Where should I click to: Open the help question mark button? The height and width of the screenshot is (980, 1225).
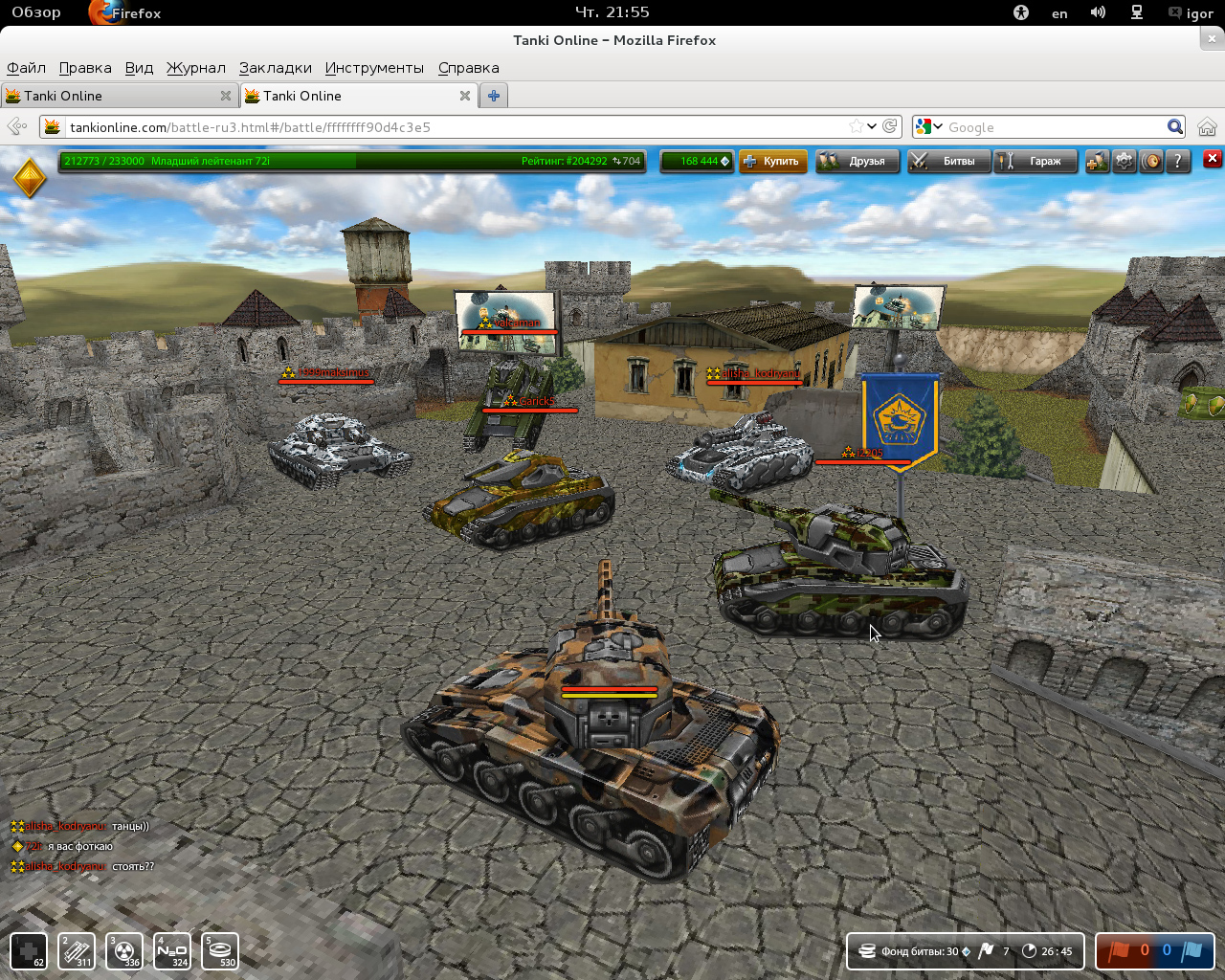[1178, 162]
